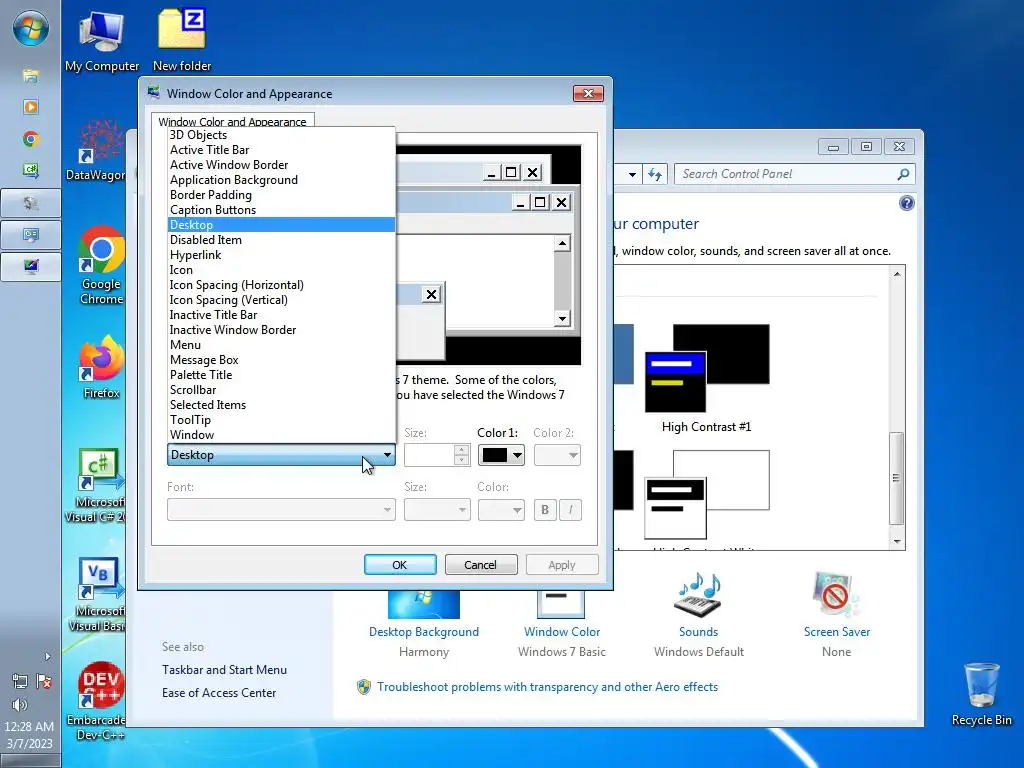
Task: Click the black Color 1 swatch
Action: point(495,455)
